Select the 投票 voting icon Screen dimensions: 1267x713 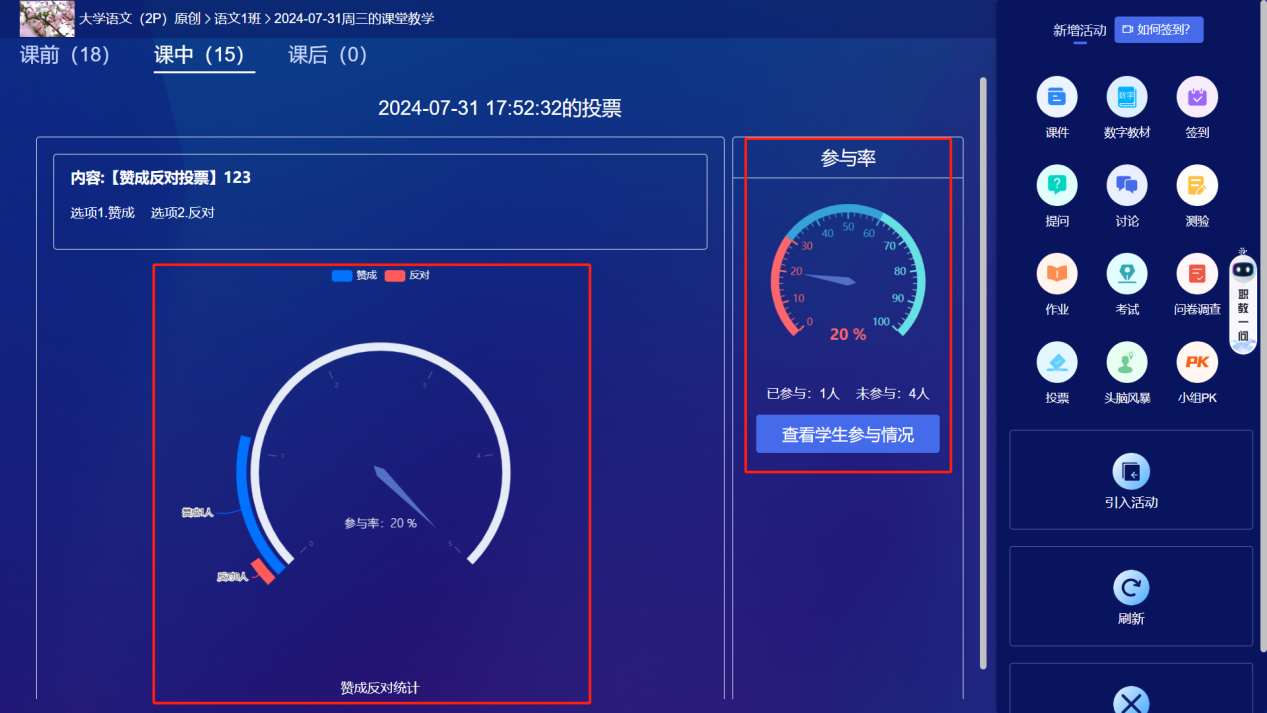click(1057, 372)
